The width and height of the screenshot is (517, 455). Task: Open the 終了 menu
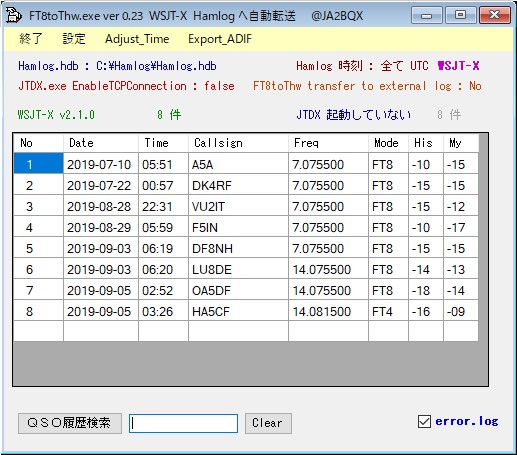(x=31, y=39)
